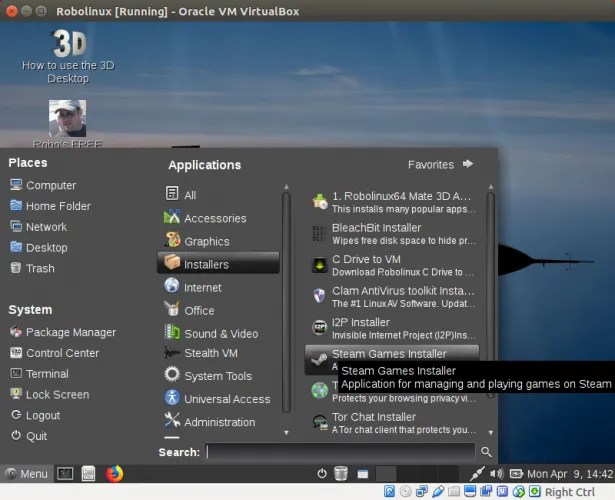Open System Tools category
This screenshot has width=615, height=500.
[218, 376]
